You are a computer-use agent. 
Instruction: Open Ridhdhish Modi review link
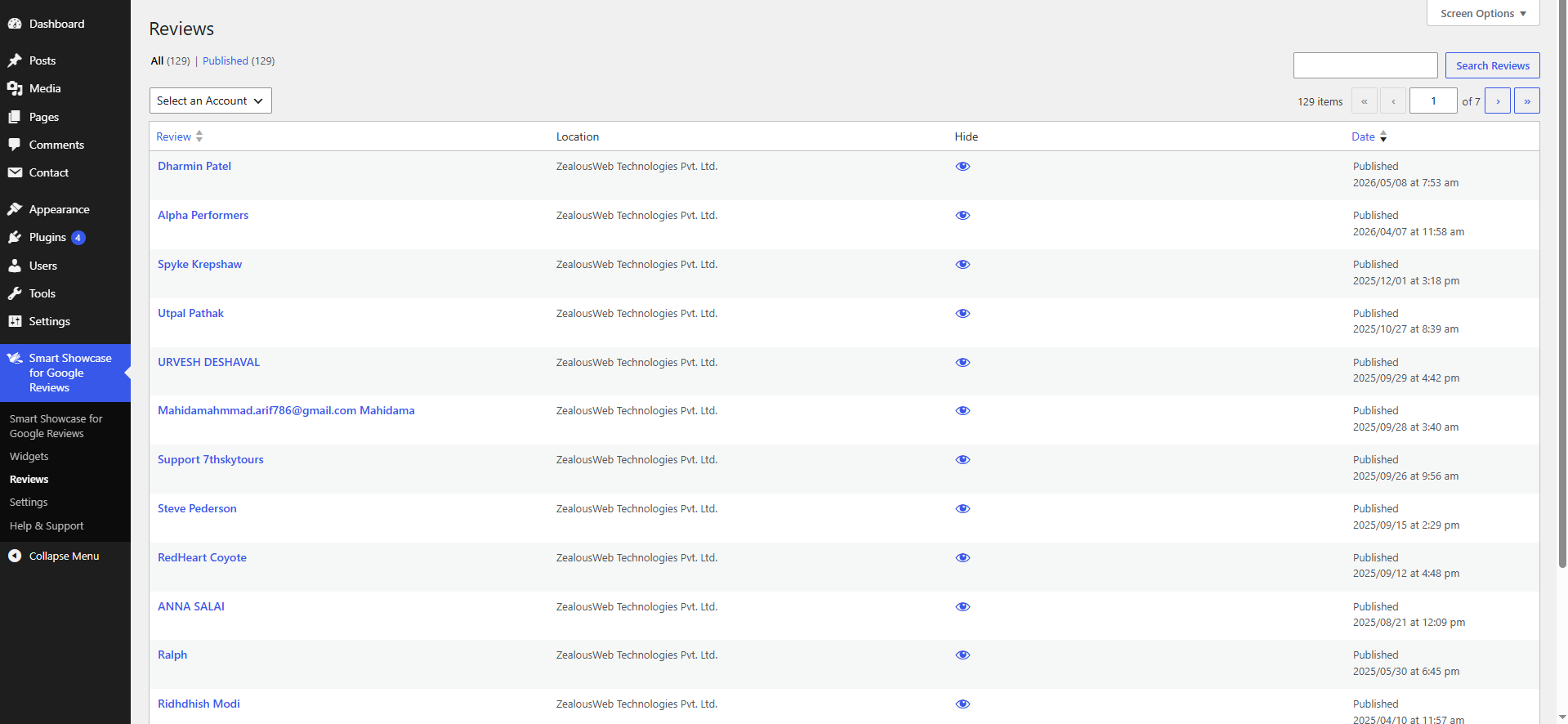click(x=199, y=704)
